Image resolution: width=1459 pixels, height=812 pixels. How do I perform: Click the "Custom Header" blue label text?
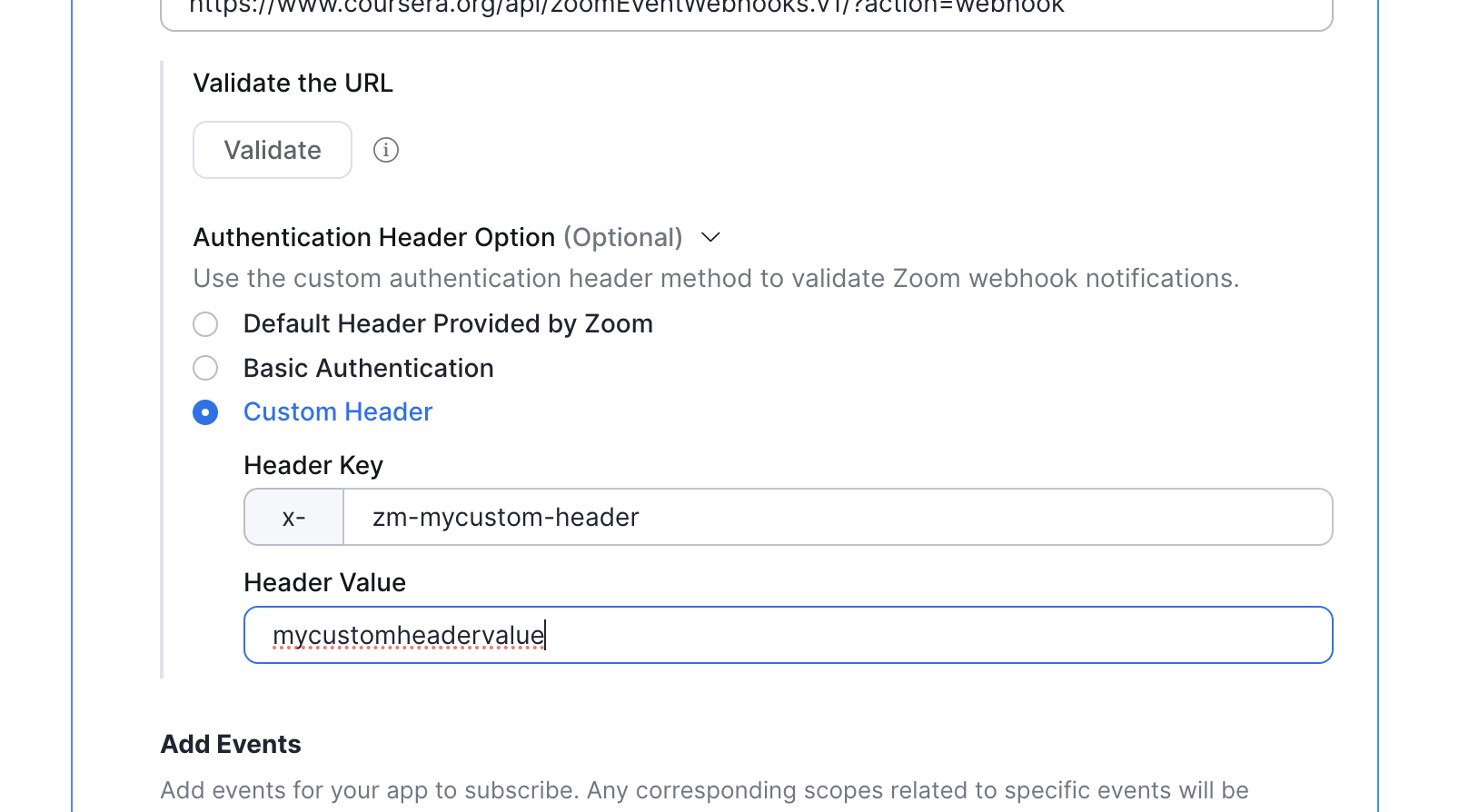338,412
